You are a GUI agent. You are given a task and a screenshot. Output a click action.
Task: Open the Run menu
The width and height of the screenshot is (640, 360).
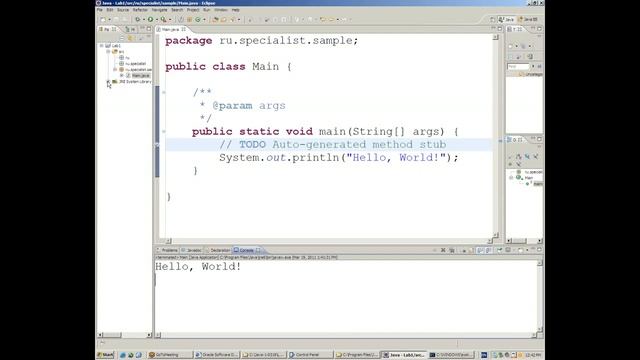tap(207, 10)
